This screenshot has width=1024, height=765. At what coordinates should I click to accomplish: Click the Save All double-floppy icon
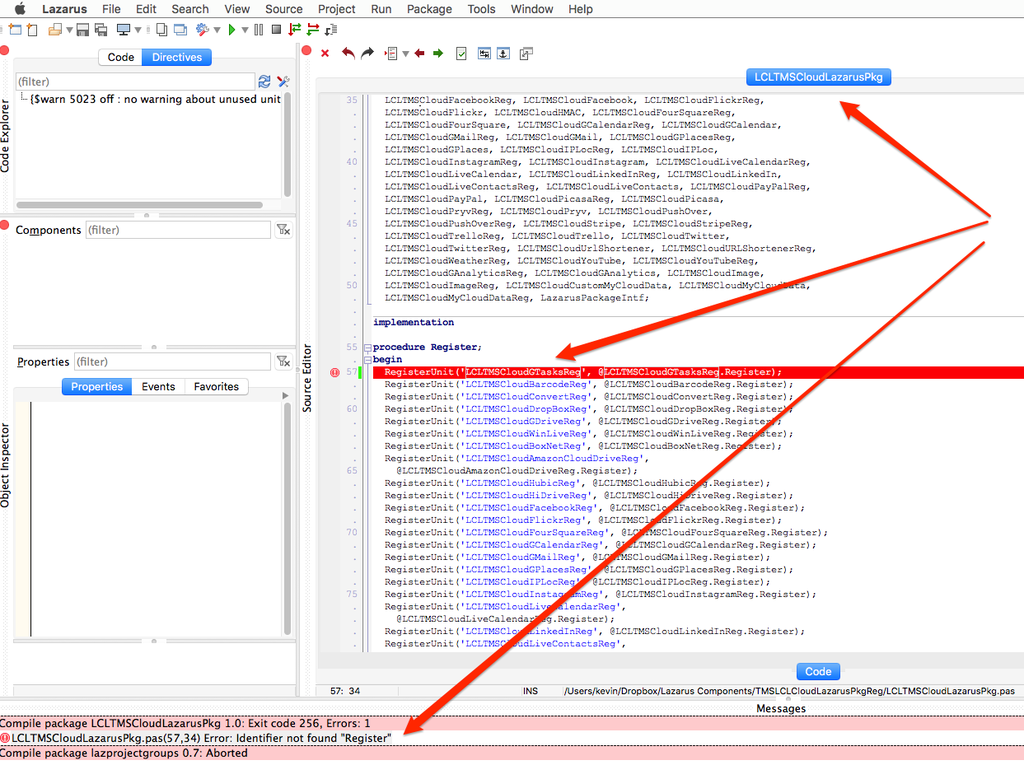[101, 29]
